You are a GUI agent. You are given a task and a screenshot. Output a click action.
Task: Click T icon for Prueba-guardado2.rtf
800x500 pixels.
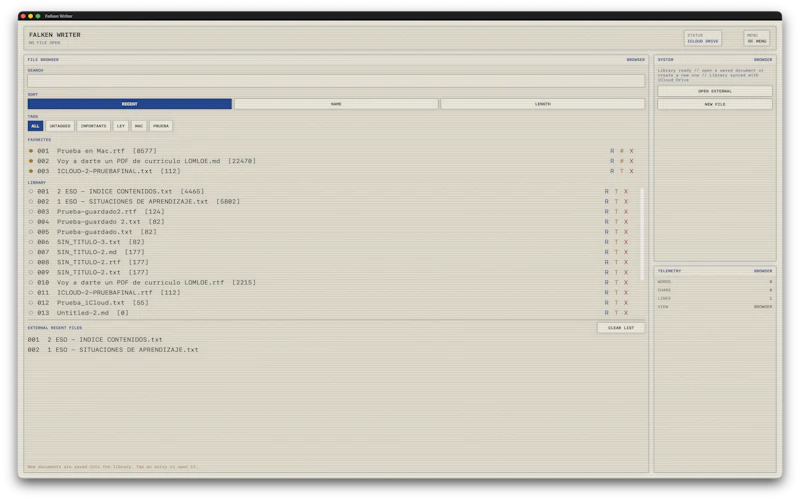point(616,212)
